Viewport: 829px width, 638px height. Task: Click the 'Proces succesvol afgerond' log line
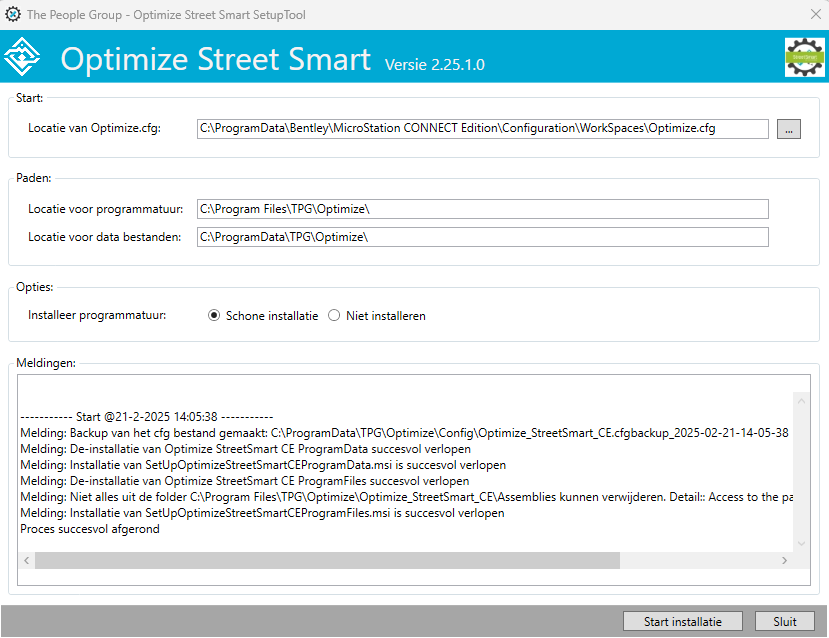tap(90, 529)
